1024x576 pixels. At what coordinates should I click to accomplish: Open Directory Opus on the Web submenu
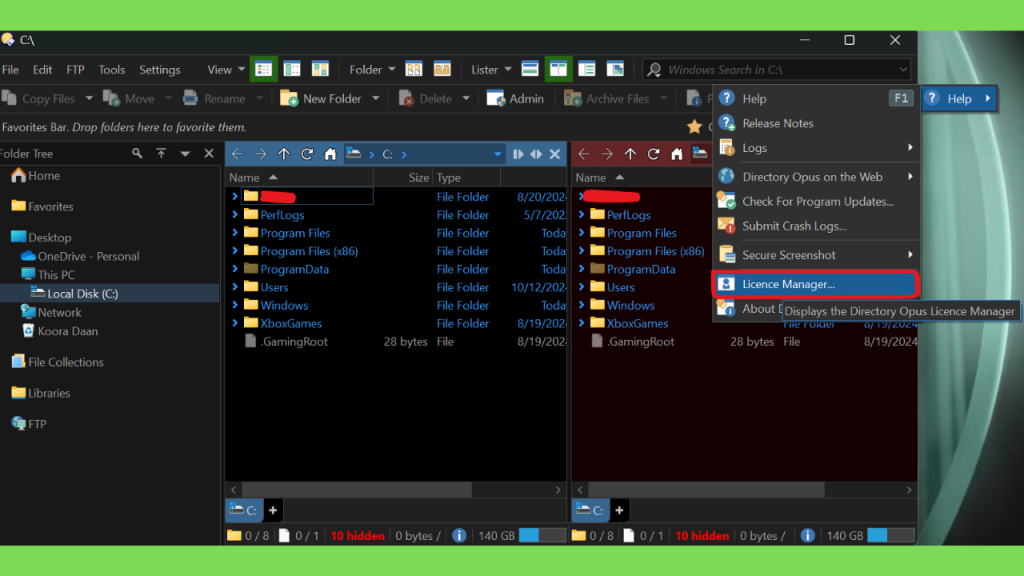[x=816, y=176]
